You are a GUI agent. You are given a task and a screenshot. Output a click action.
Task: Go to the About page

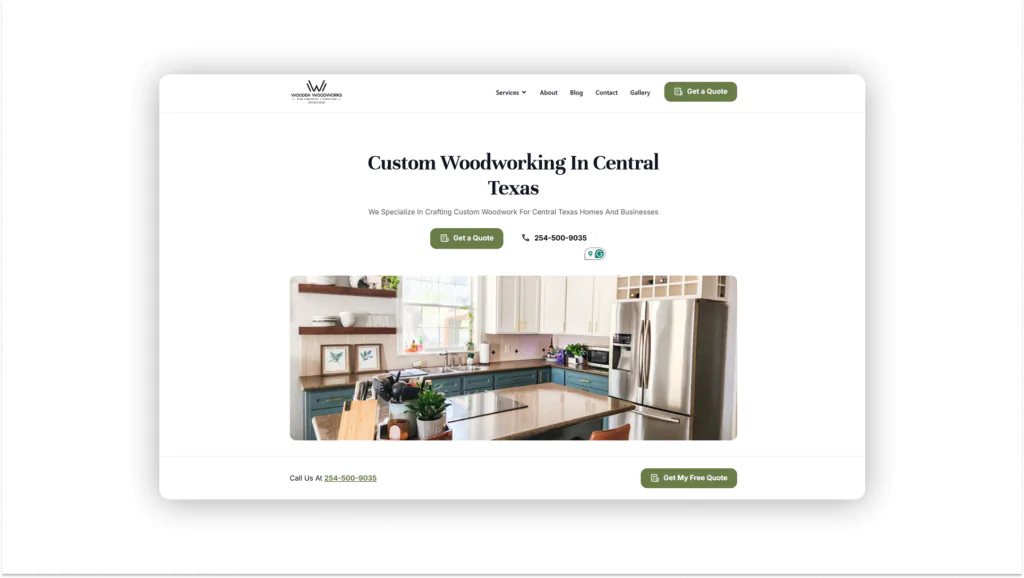[x=548, y=93]
